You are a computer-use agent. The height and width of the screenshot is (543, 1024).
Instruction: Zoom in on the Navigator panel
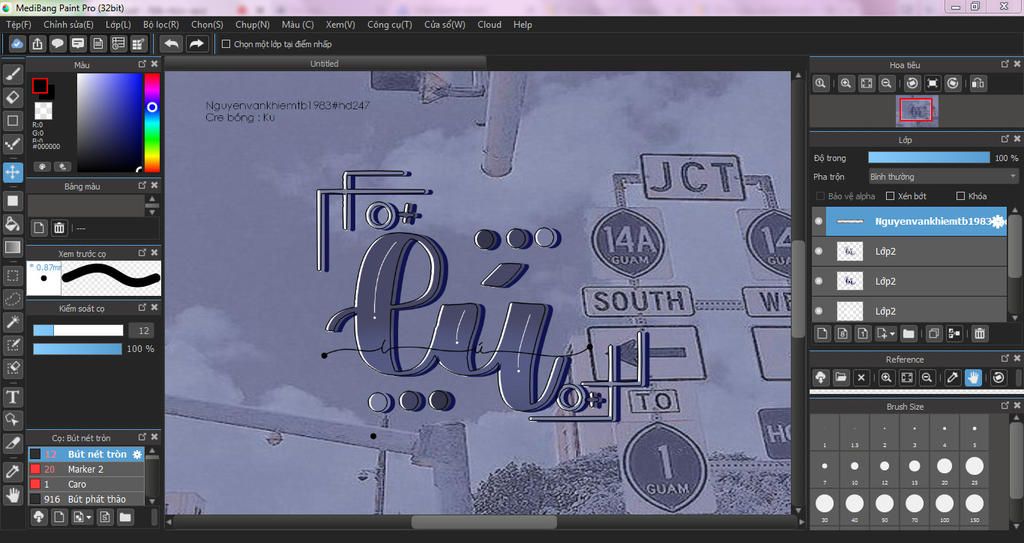pyautogui.click(x=846, y=84)
